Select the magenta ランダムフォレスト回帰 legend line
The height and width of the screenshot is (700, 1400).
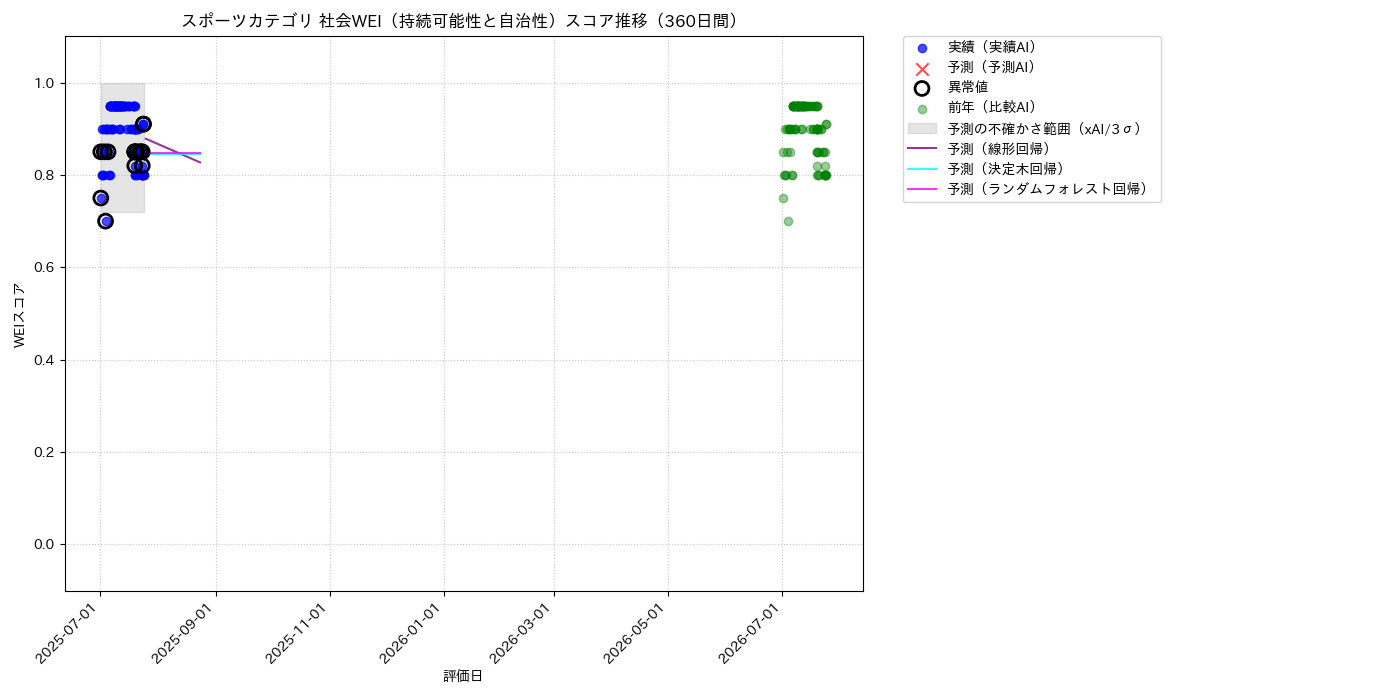[922, 189]
